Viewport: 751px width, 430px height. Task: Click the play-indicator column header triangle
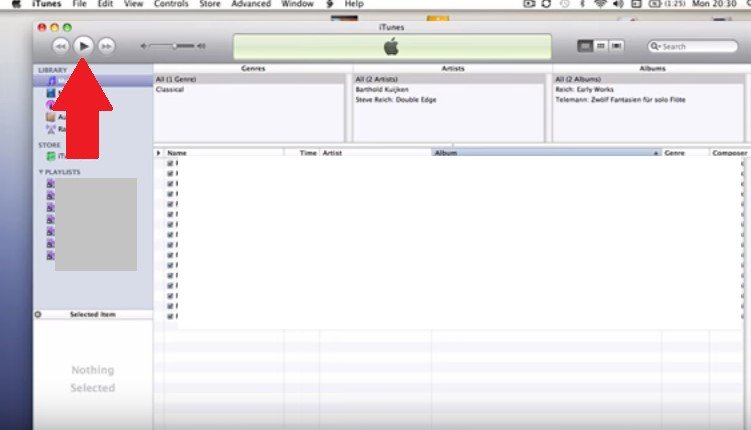tap(158, 153)
